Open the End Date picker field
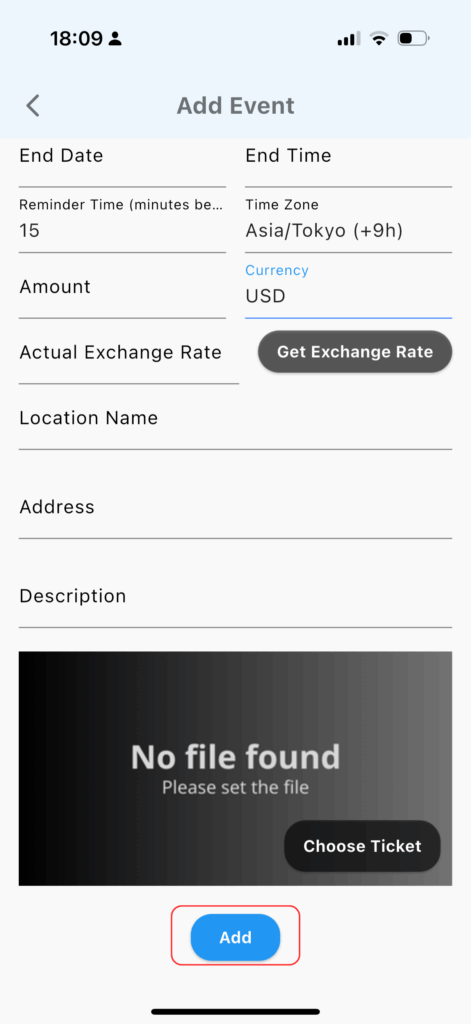The height and width of the screenshot is (1024, 471). point(122,163)
